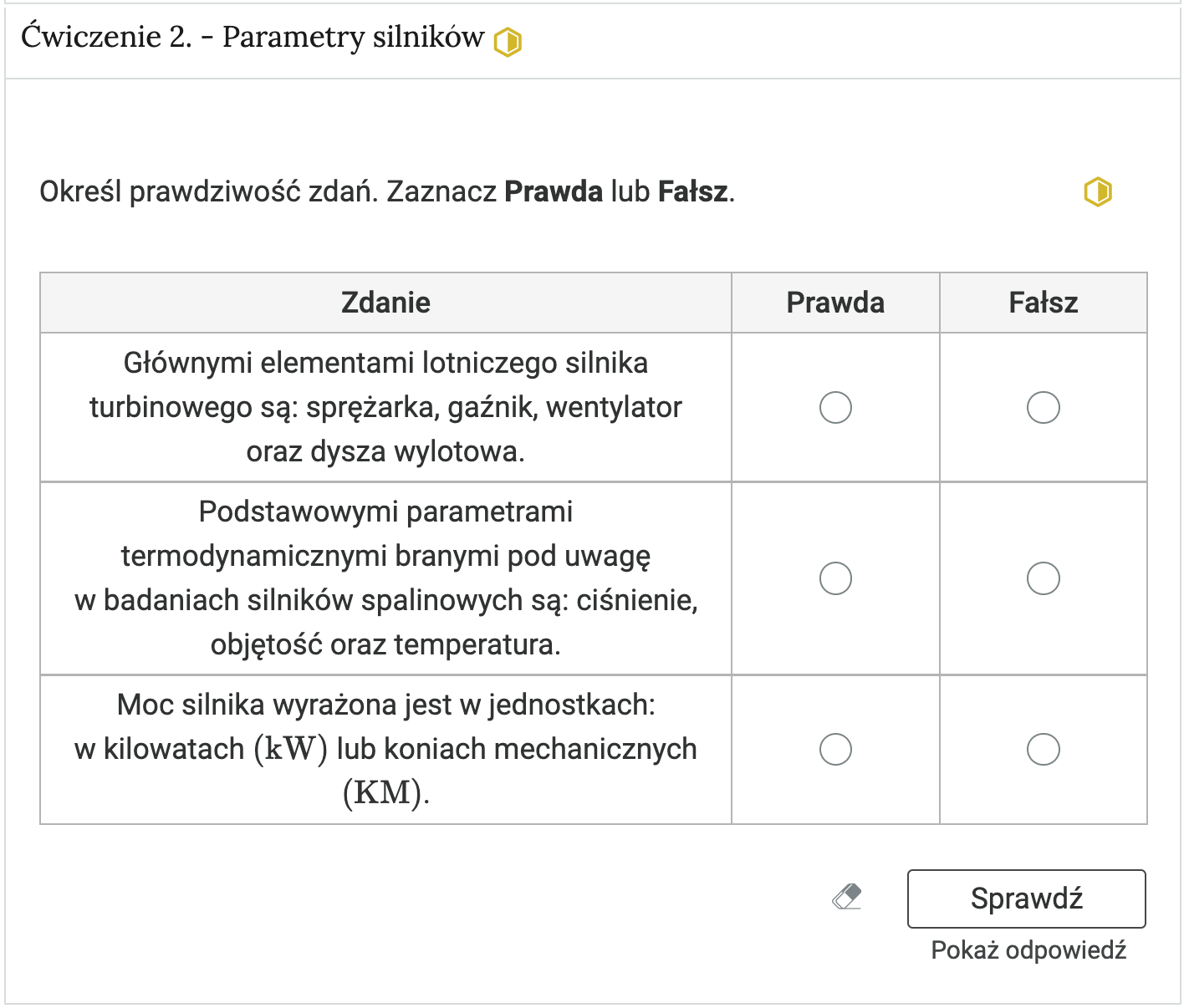Click the Prawda column header
Image resolution: width=1184 pixels, height=1008 pixels.
[835, 302]
